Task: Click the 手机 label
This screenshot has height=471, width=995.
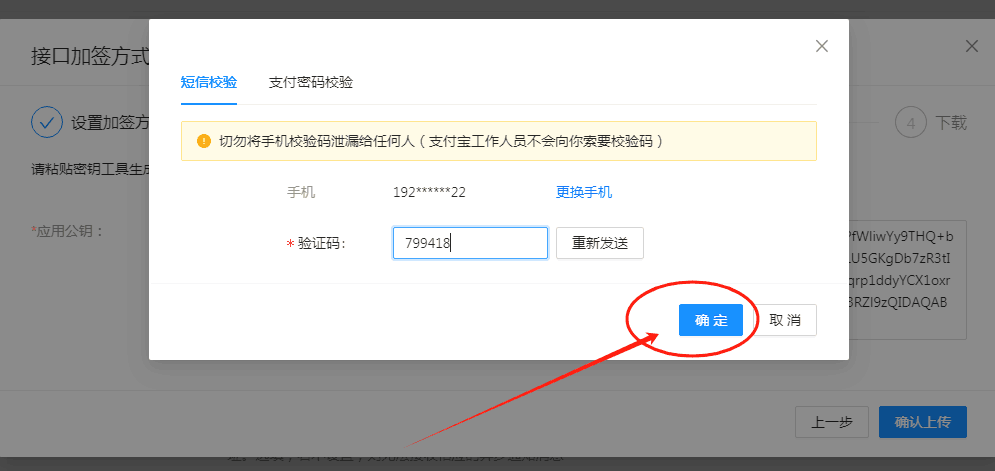Action: [301, 192]
